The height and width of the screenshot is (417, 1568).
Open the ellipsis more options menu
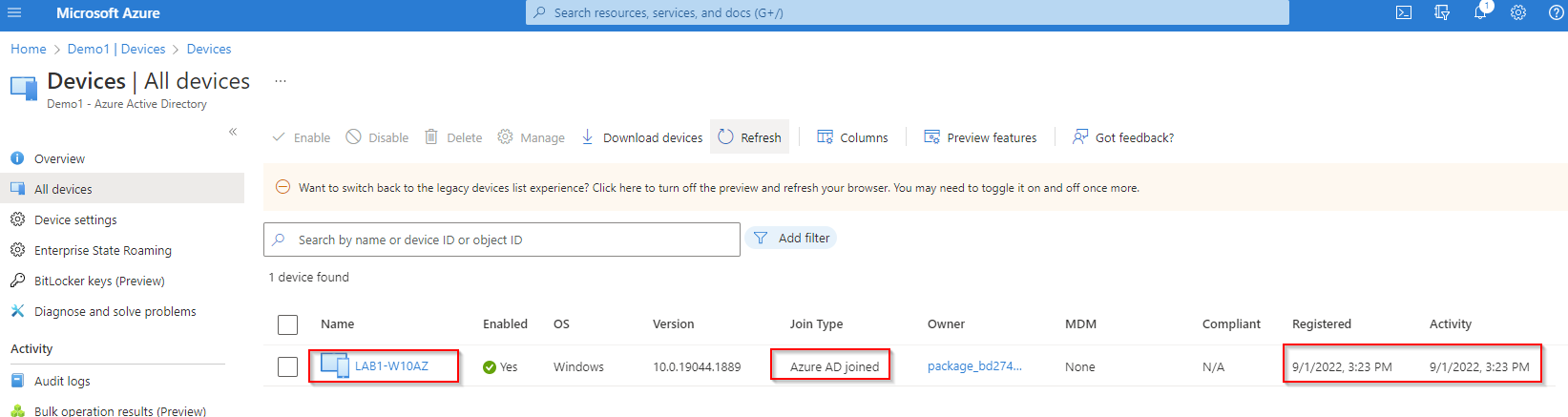281,81
